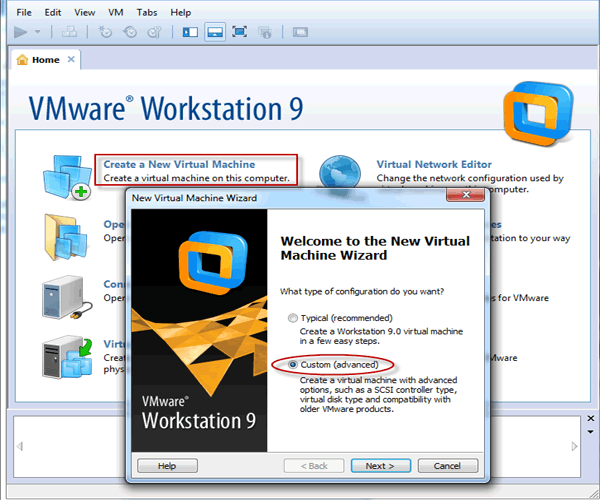Click the Home tab house icon
Viewport: 600px width, 500px height.
click(22, 60)
